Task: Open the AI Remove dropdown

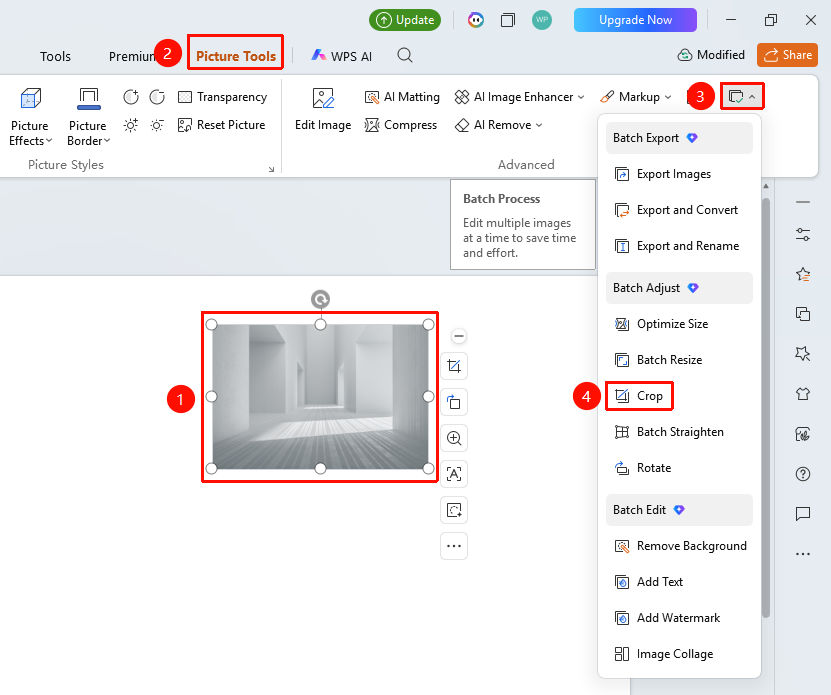Action: pyautogui.click(x=499, y=125)
